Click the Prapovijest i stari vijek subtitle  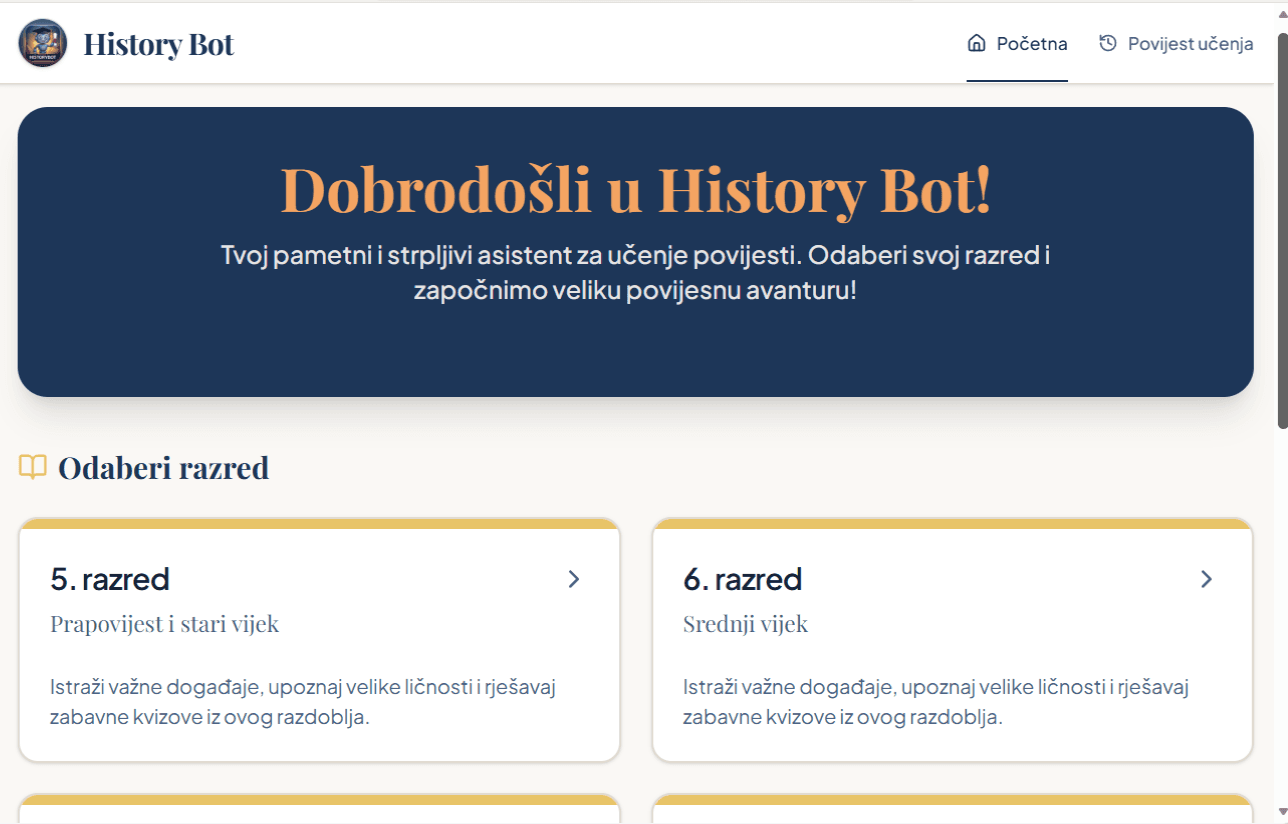pos(165,624)
